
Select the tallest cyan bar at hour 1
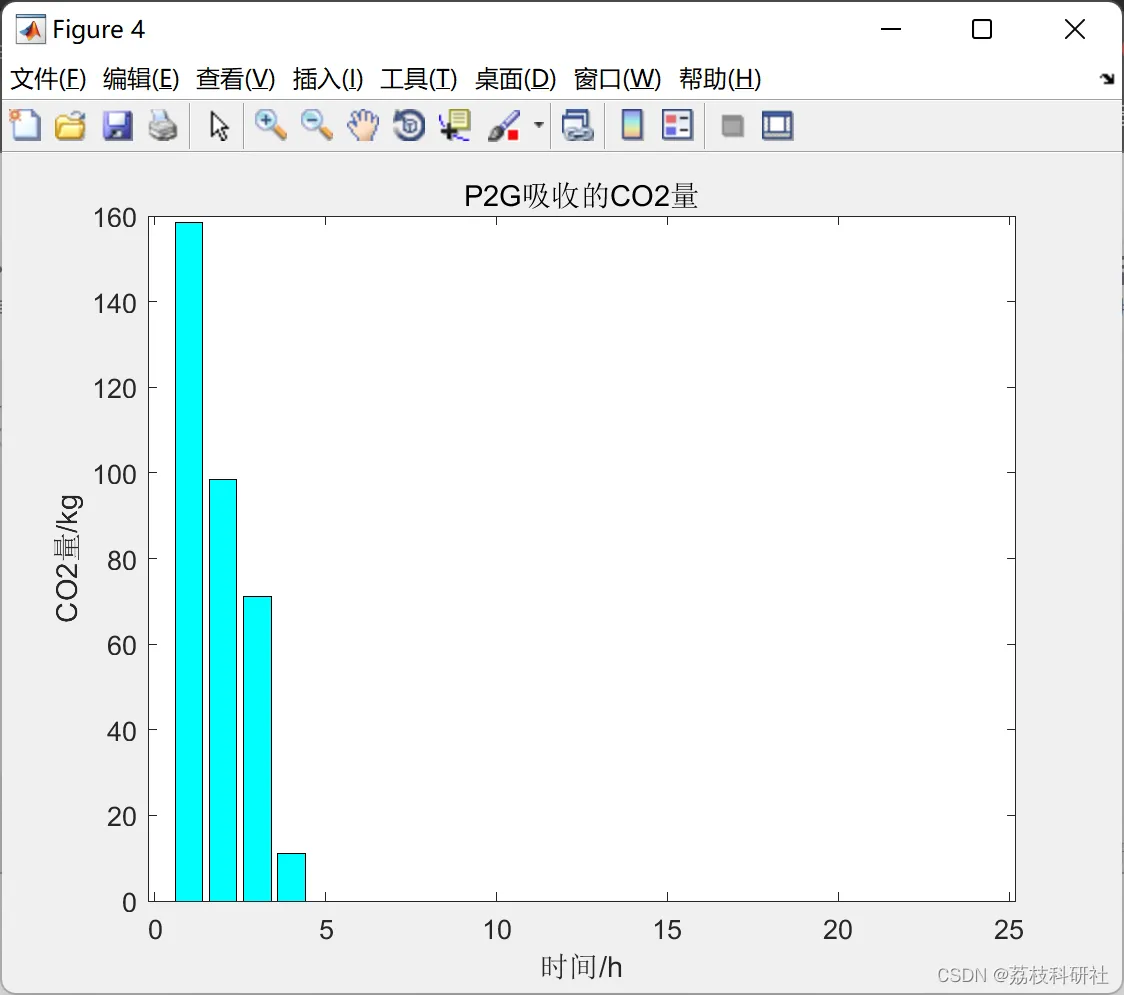189,562
